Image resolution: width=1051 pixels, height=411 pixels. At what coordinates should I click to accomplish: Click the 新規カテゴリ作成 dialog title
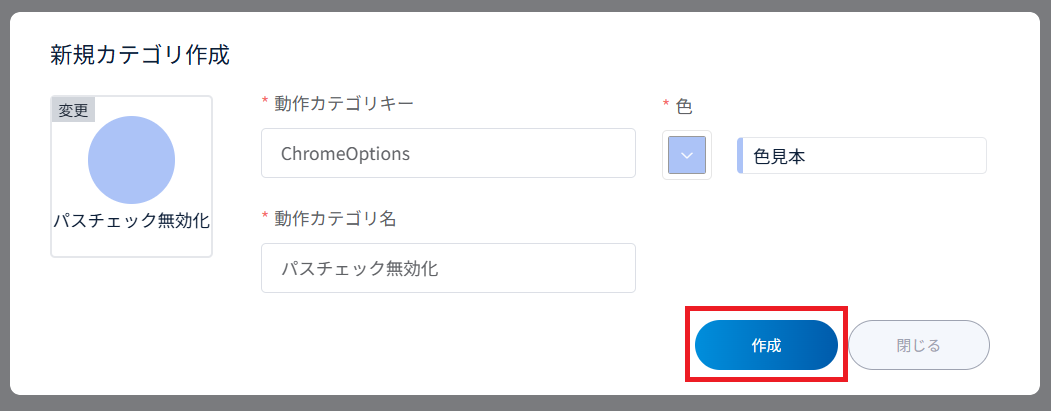click(140, 55)
